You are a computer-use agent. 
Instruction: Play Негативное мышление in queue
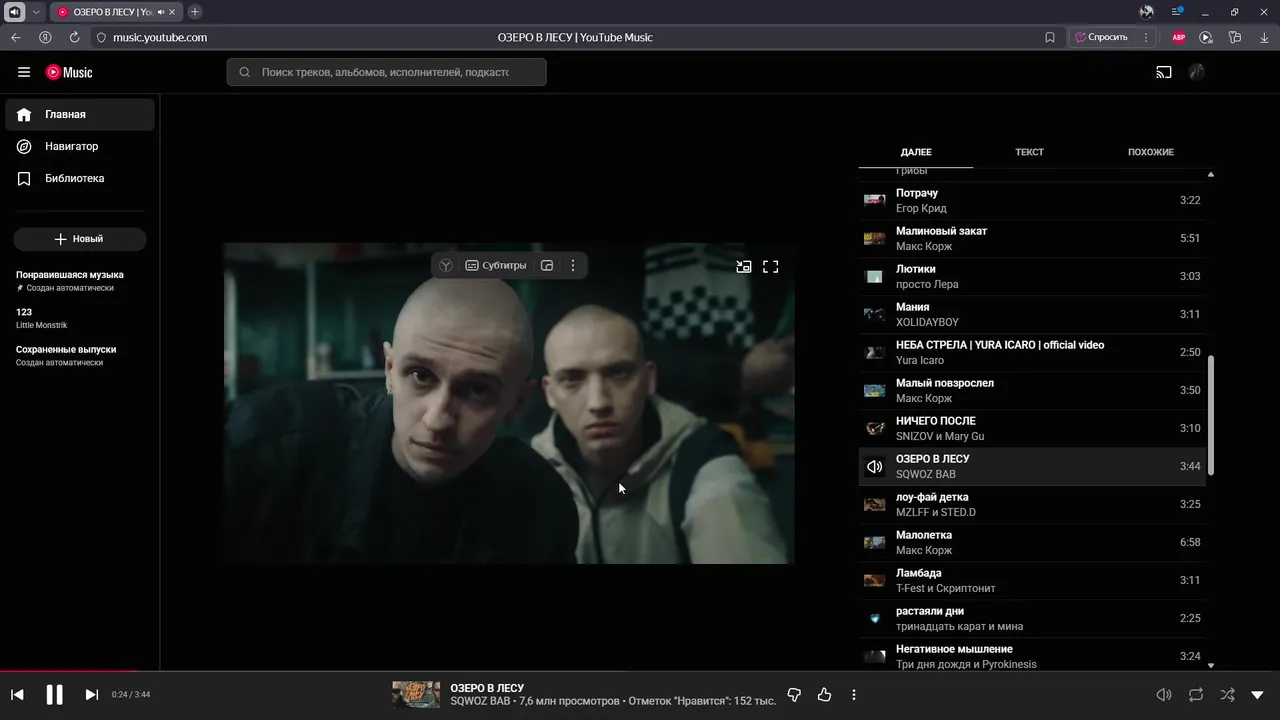1032,655
